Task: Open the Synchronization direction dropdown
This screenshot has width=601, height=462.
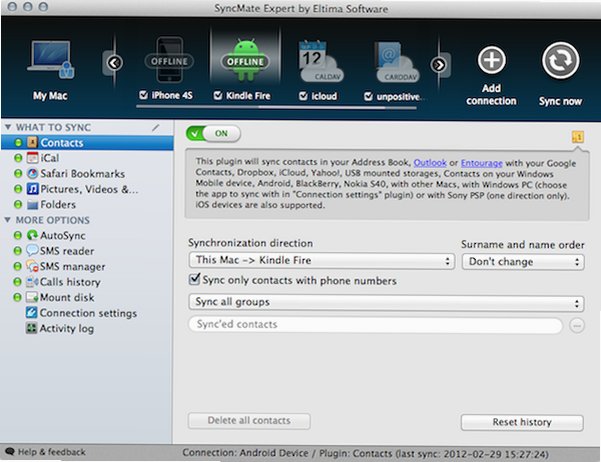Action: (322, 260)
